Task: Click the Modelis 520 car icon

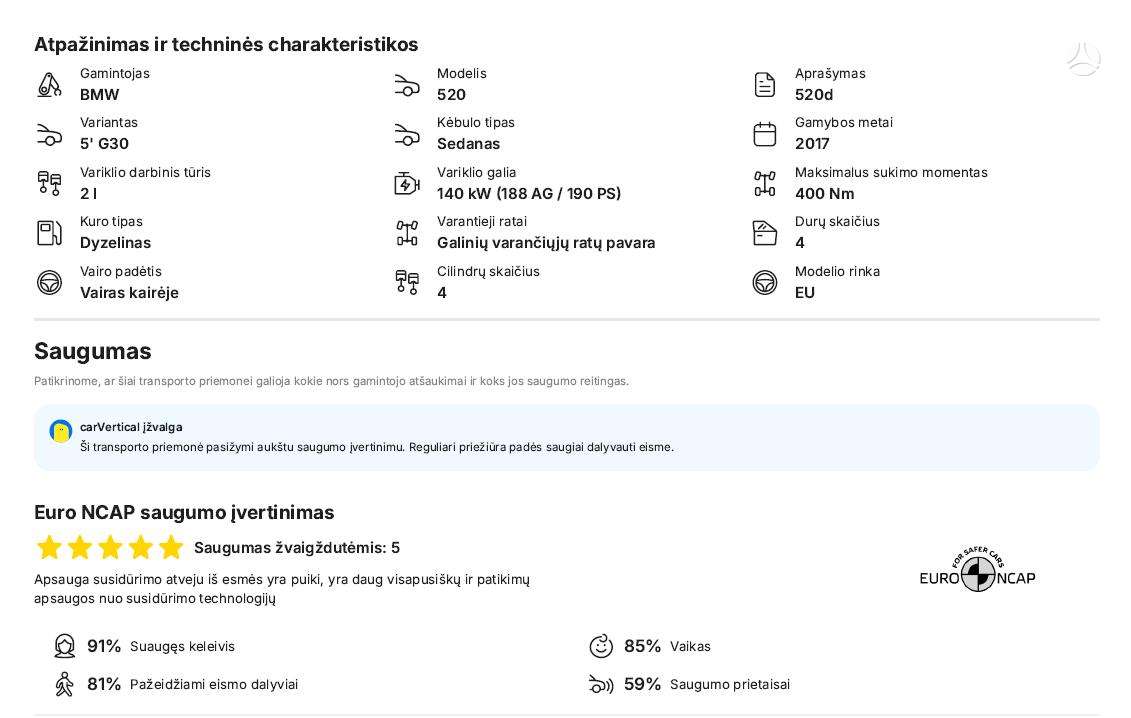Action: 407,84
